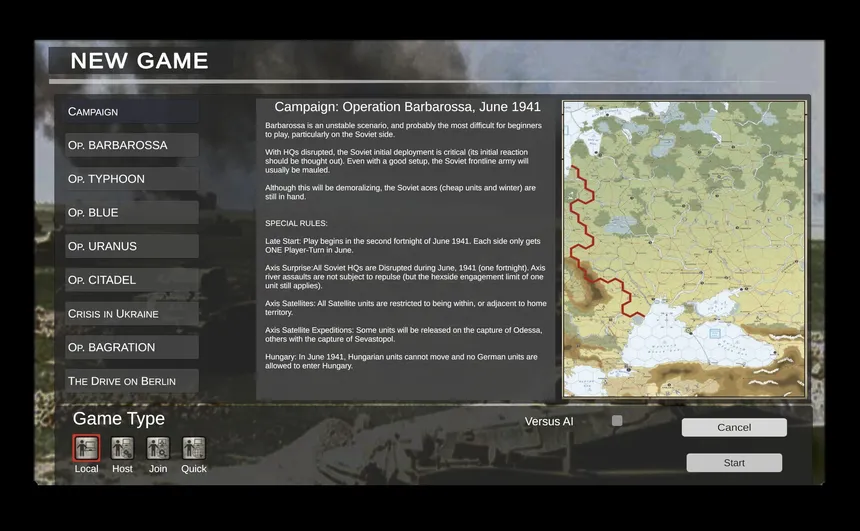Choose the Op. Barbarossa scenario
Viewport: 860px width, 531px height.
coord(132,145)
